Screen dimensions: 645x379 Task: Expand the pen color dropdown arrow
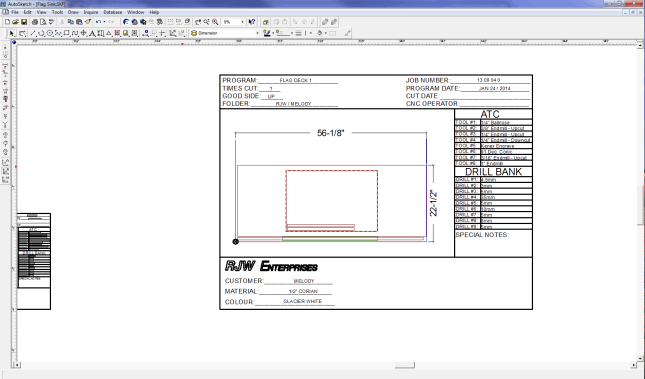[273, 33]
